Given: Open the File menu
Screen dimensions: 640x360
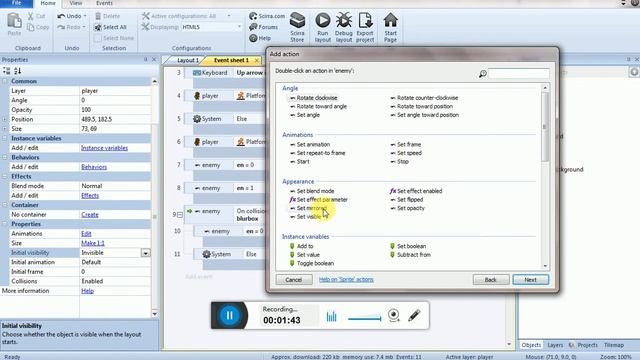Looking at the screenshot, I should (x=17, y=3).
